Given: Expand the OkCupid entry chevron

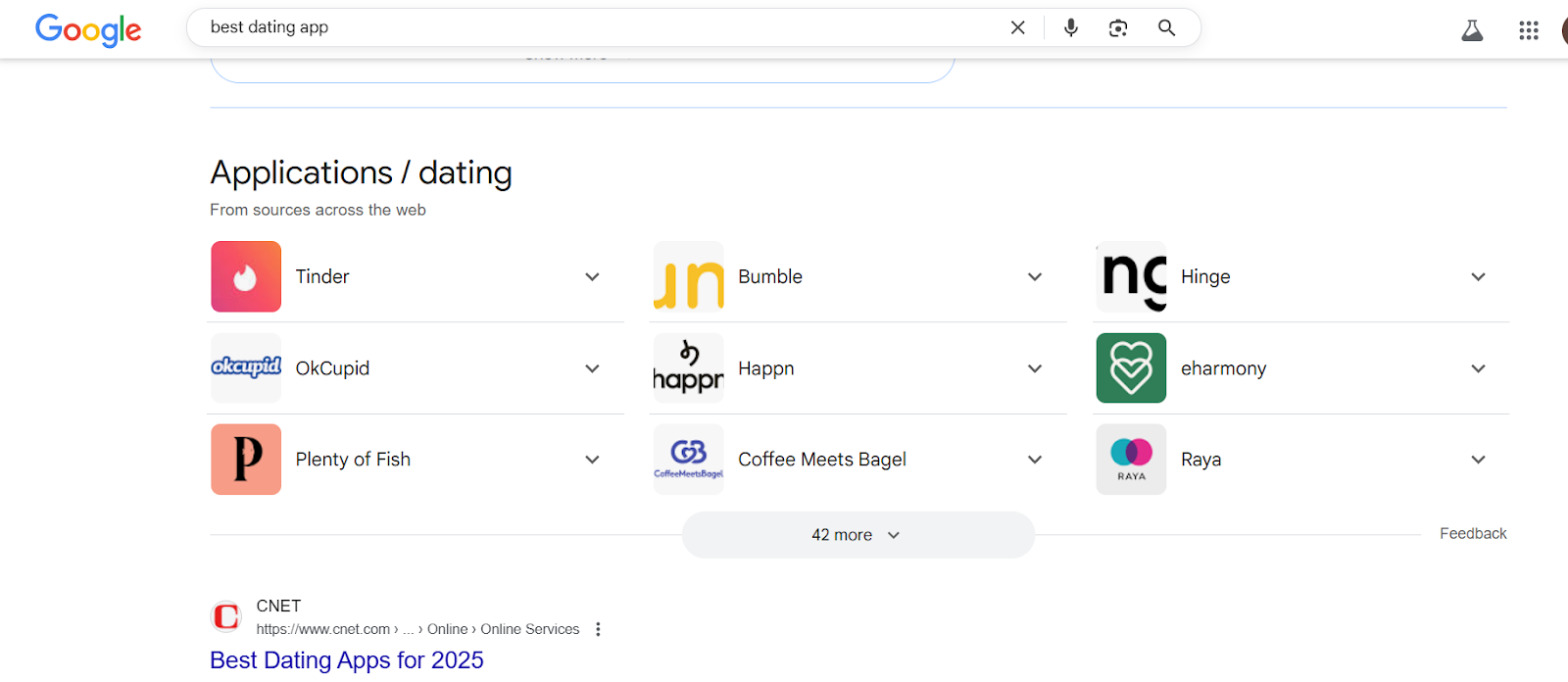Looking at the screenshot, I should (592, 368).
